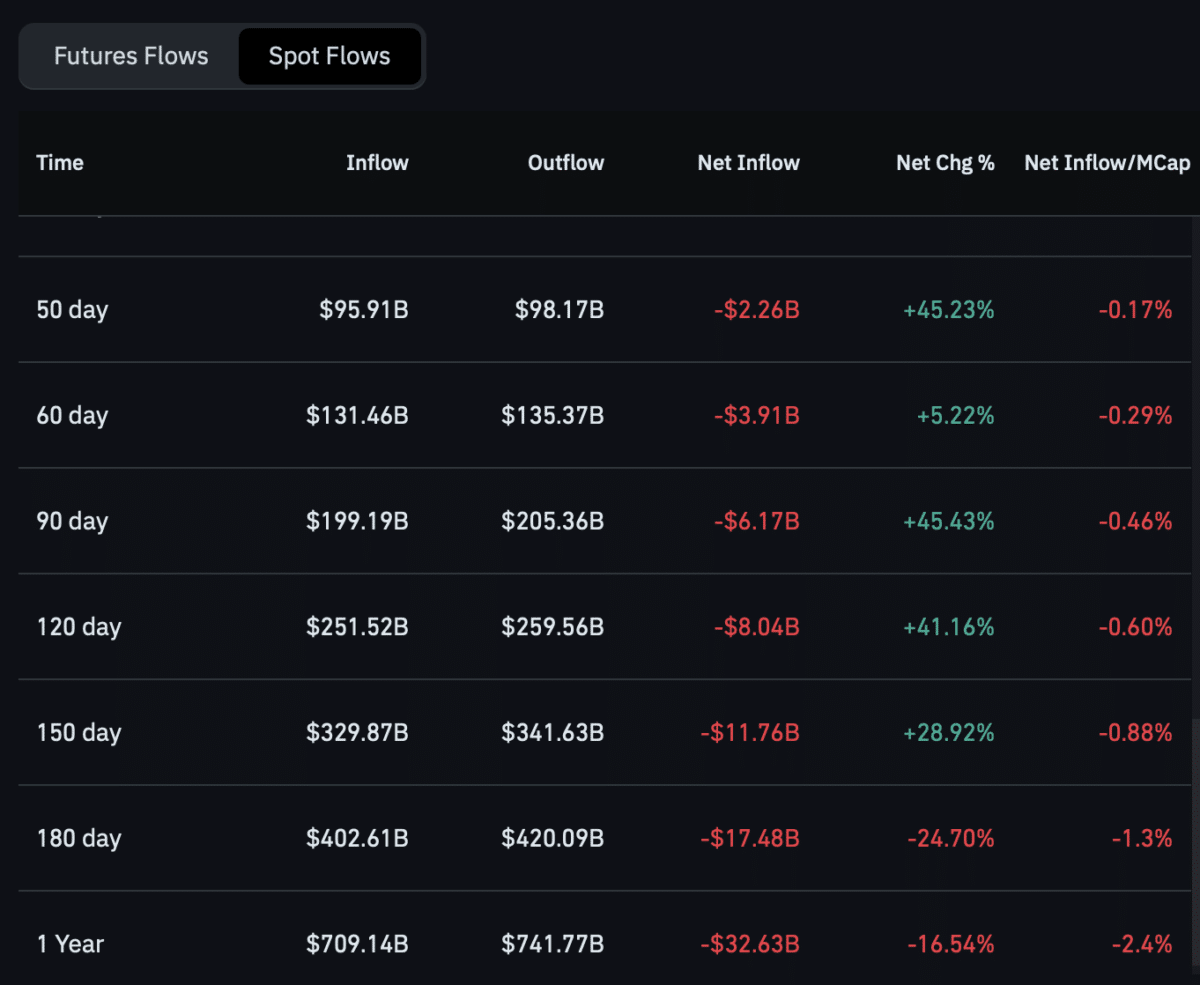Select the 60 day row label
The width and height of the screenshot is (1200, 985).
[72, 416]
